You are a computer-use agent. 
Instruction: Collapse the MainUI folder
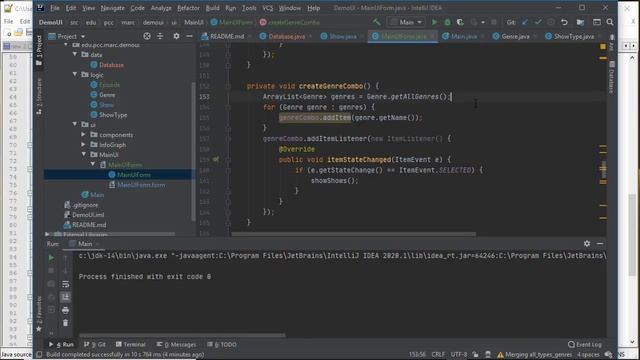(x=84, y=154)
